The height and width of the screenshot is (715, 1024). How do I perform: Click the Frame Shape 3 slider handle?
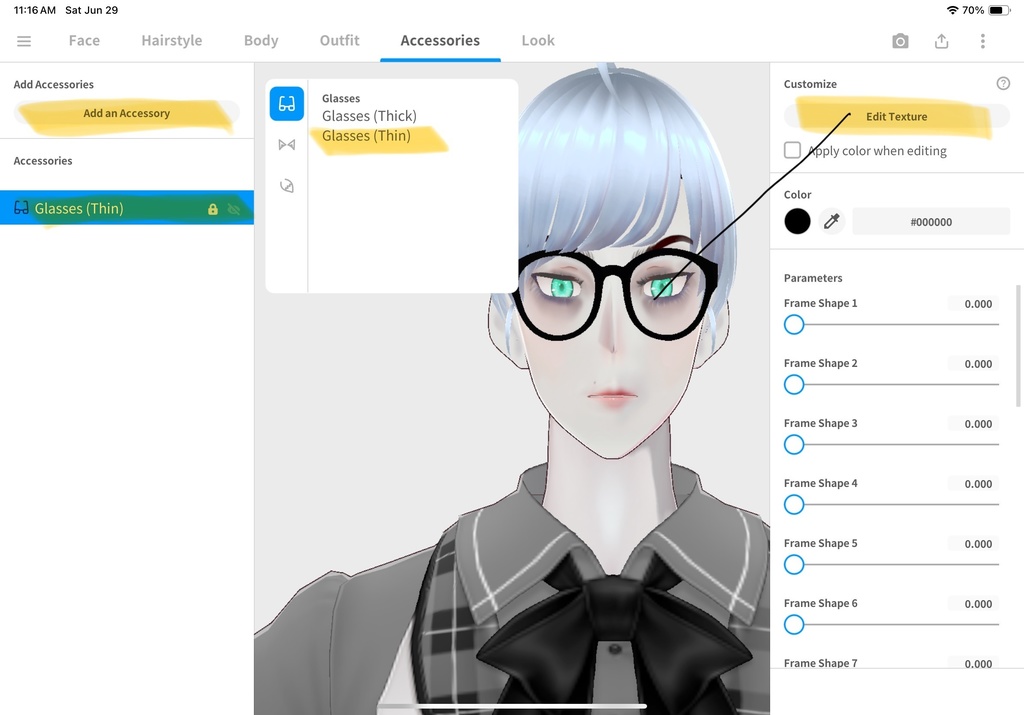click(x=794, y=445)
